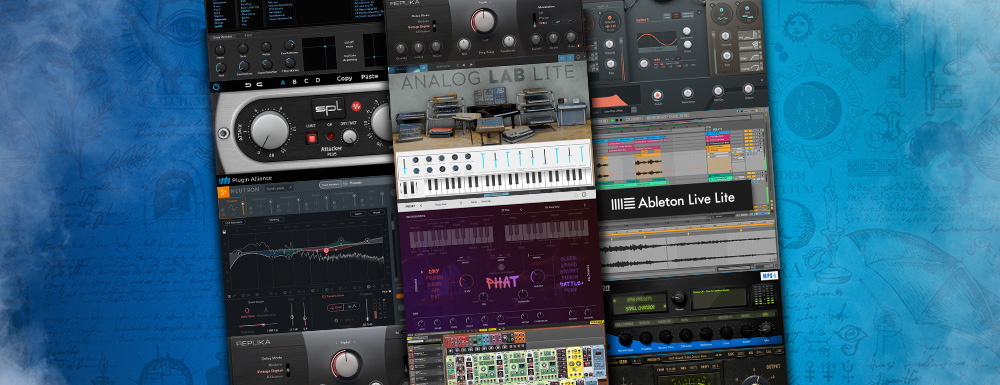Click the Mix knob in top Replika

pos(464,45)
